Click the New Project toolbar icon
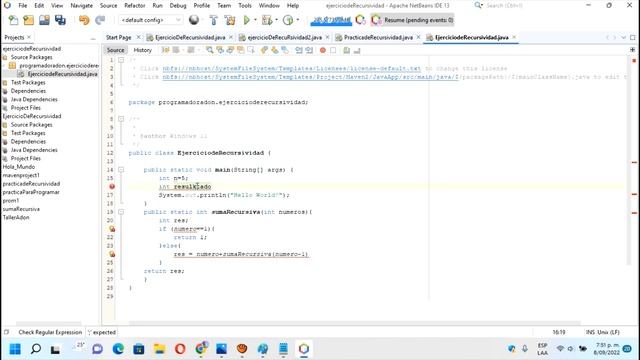The width and height of the screenshot is (640, 360). pos(29,20)
